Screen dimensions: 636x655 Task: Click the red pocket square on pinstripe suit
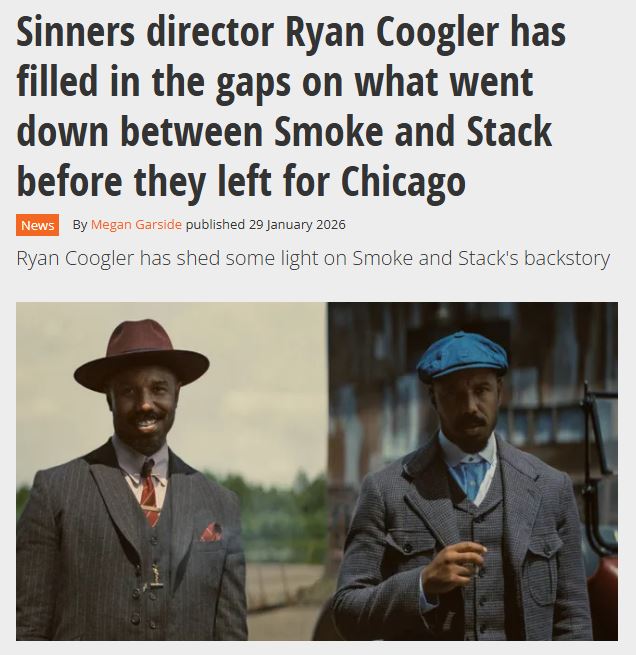coord(210,532)
